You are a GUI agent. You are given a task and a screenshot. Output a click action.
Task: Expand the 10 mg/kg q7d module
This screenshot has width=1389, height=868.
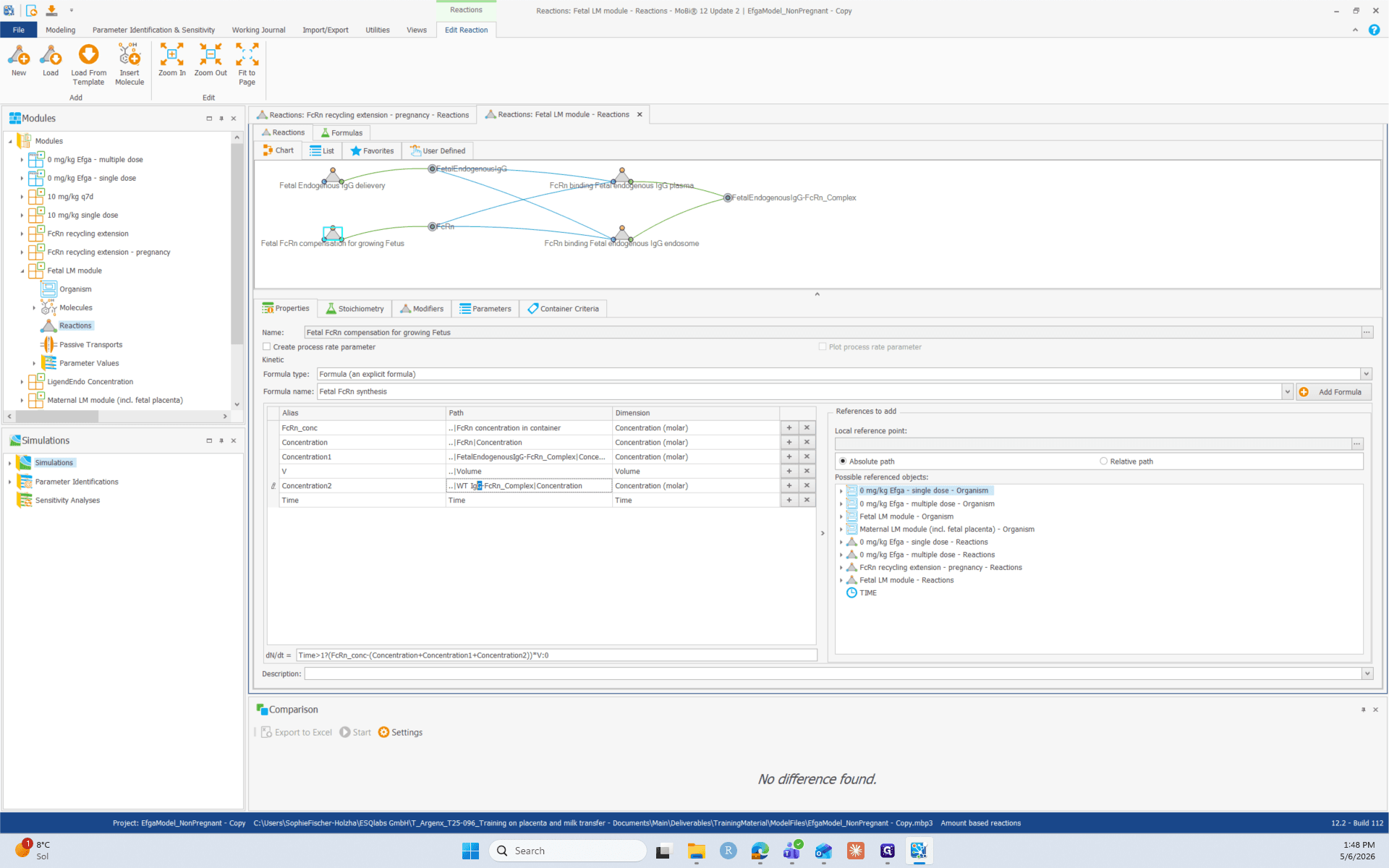point(22,197)
